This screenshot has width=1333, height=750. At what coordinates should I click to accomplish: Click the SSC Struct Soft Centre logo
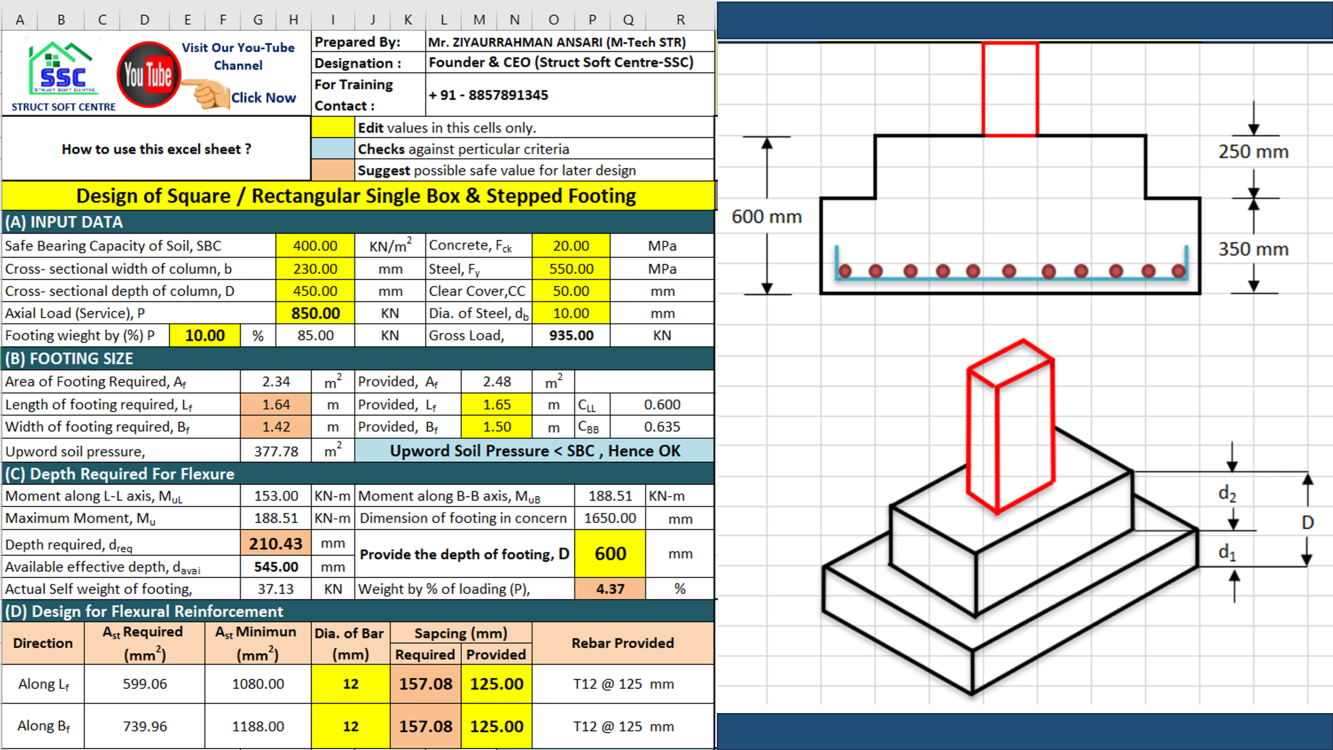click(x=62, y=75)
